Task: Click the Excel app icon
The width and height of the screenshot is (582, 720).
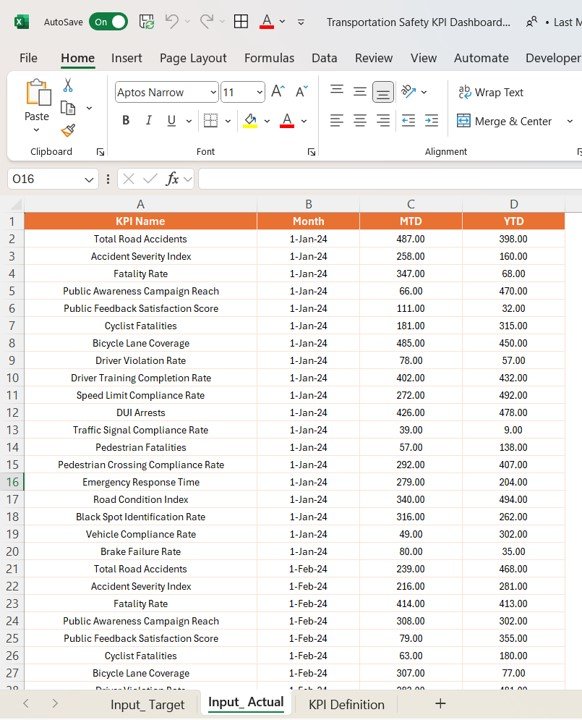Action: tap(22, 22)
